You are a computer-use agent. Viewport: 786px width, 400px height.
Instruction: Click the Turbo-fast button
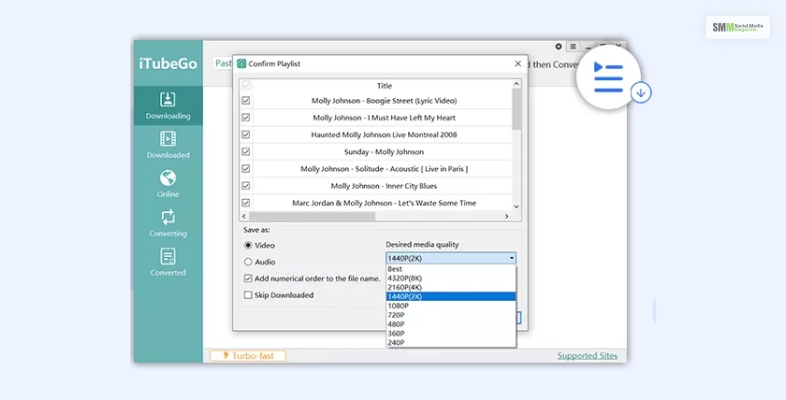[x=248, y=355]
